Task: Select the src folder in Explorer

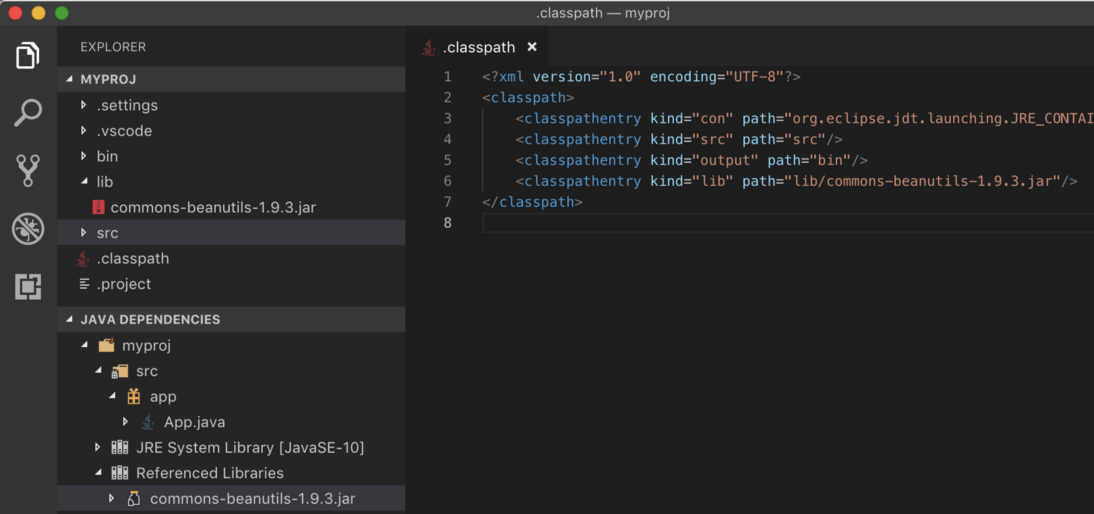Action: (x=107, y=233)
